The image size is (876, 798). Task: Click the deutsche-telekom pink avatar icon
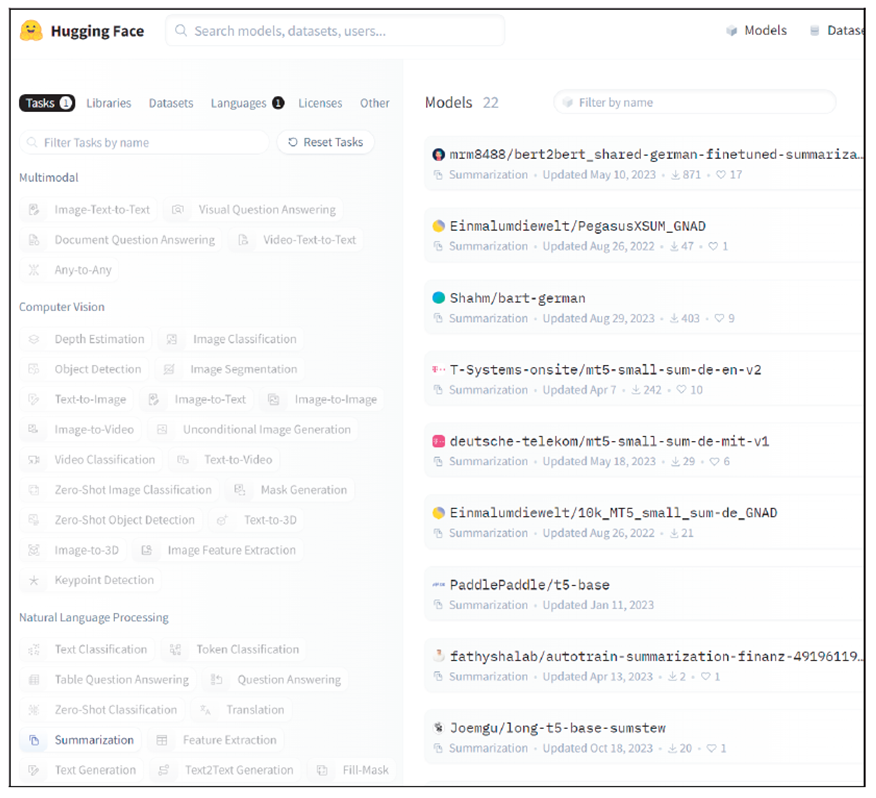439,441
